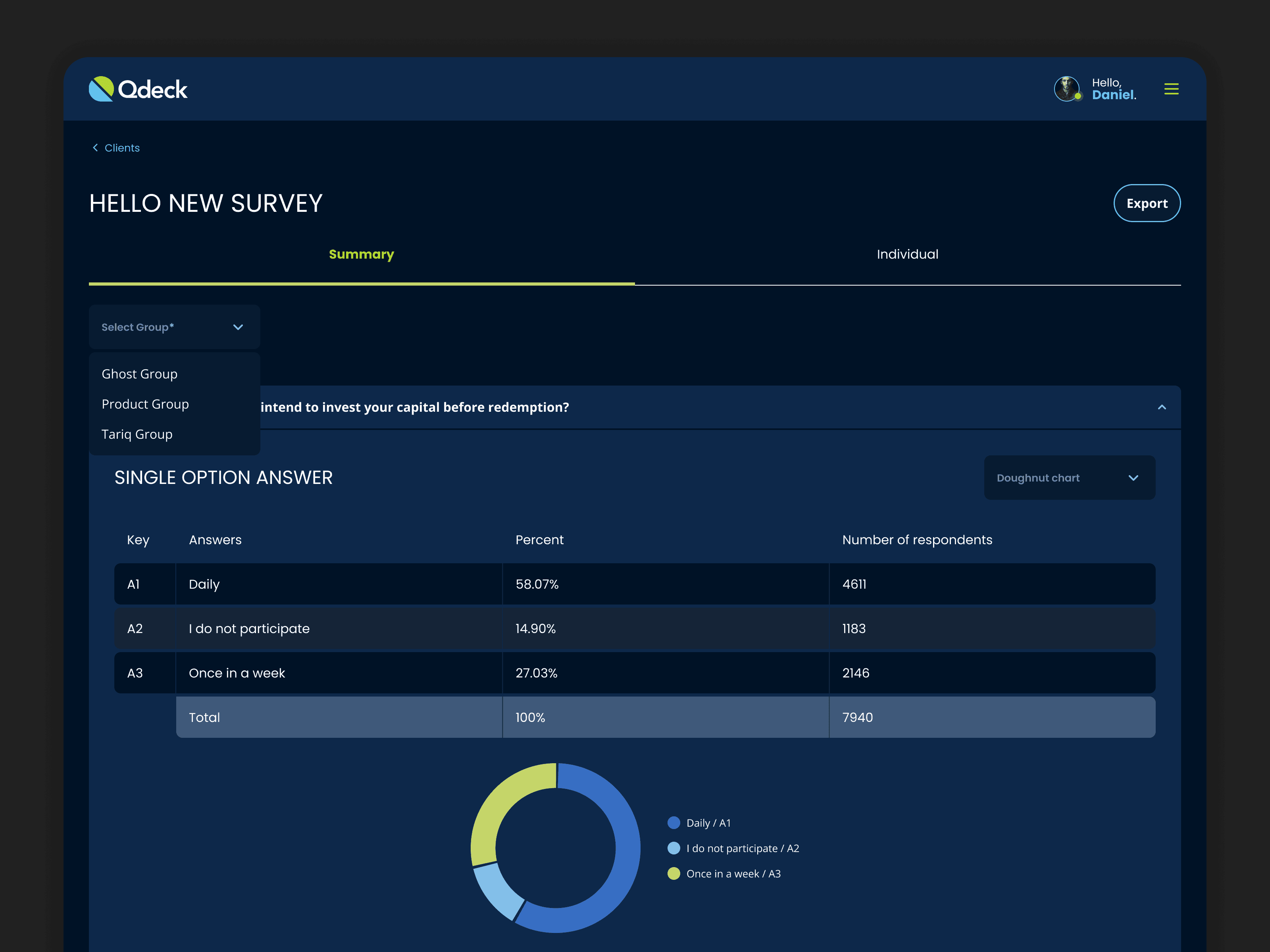Collapse the question panel with the up chevron
This screenshot has width=1270, height=952.
(1162, 407)
